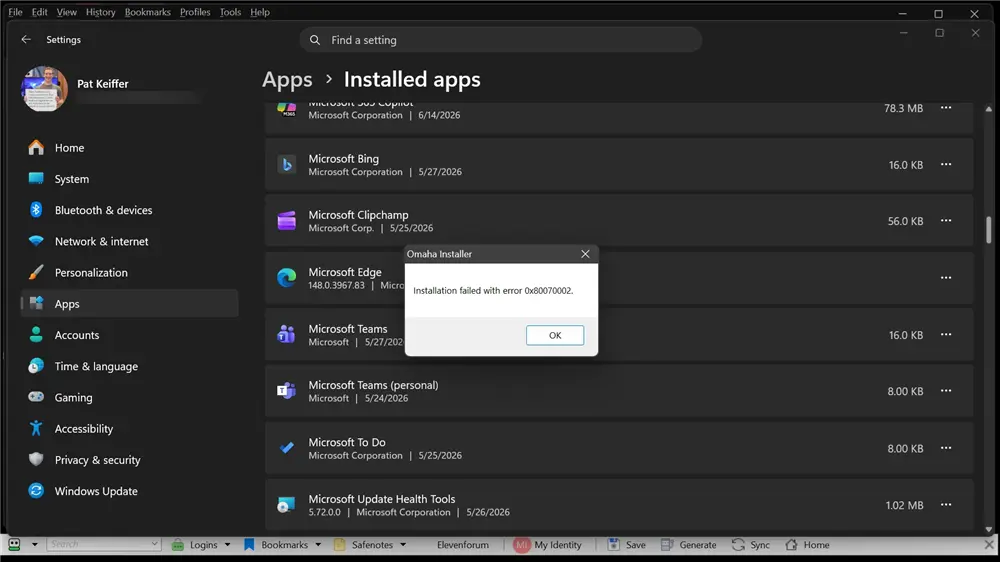Click the Microsoft Teams (personal) icon
Image resolution: width=1000 pixels, height=562 pixels.
pyautogui.click(x=286, y=391)
